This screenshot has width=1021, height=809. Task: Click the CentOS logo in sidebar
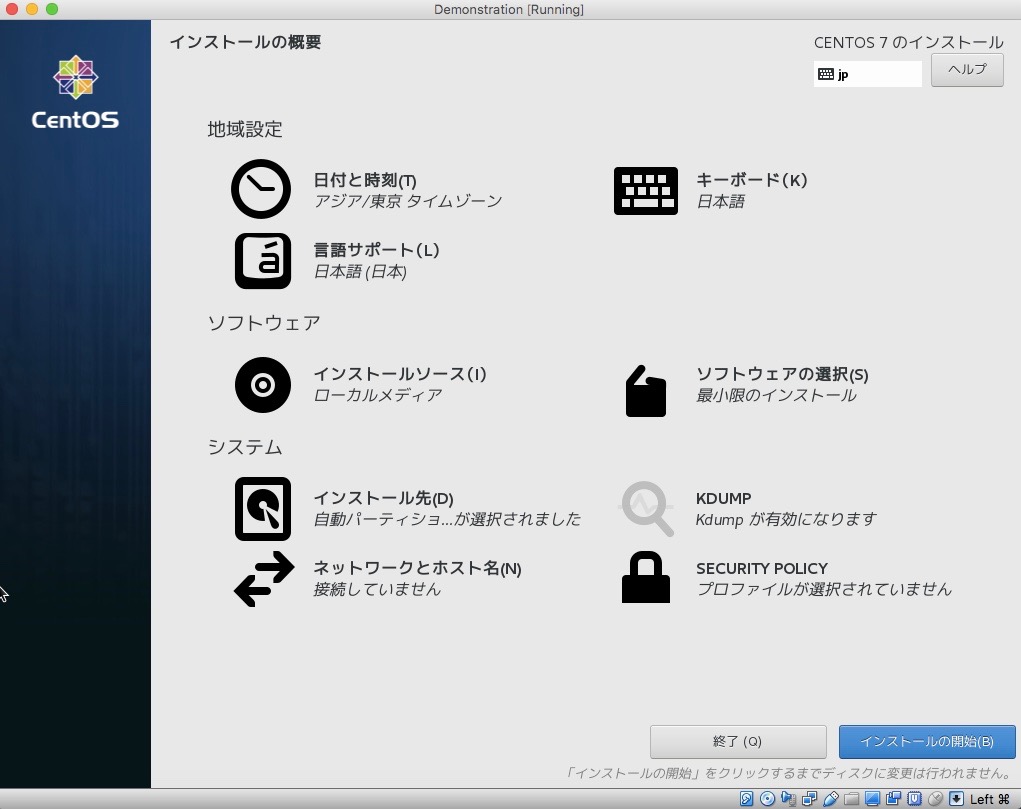point(76,92)
